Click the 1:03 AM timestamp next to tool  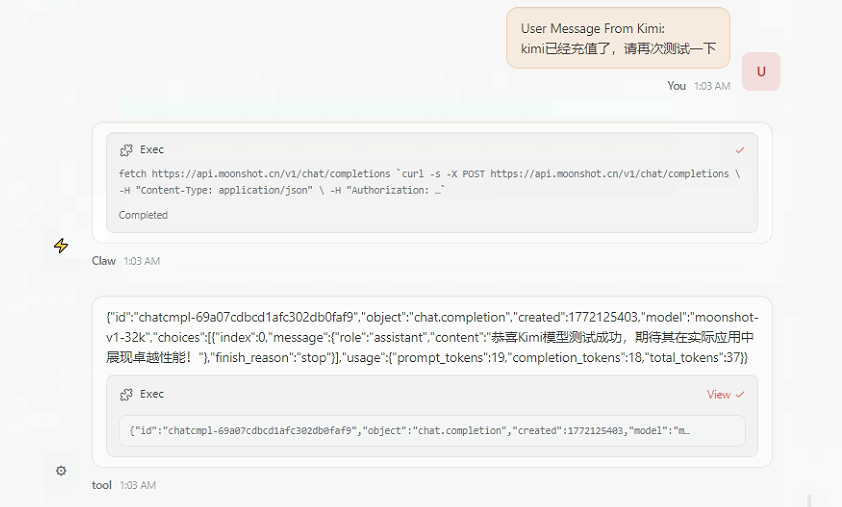138,485
